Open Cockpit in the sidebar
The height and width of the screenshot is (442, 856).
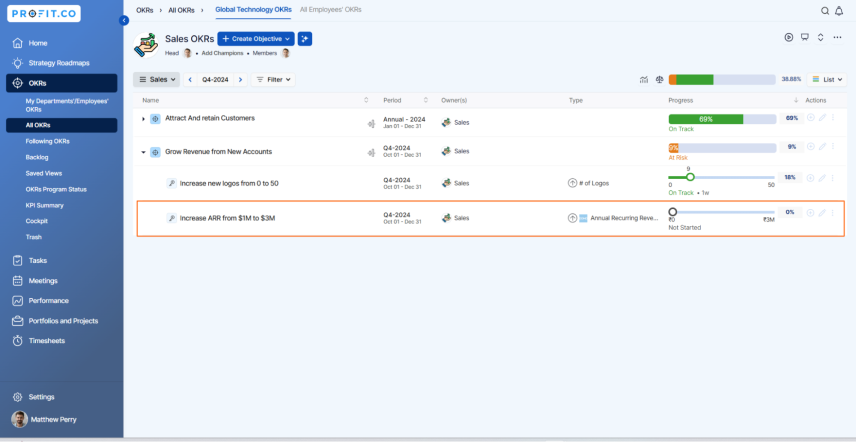coord(37,222)
